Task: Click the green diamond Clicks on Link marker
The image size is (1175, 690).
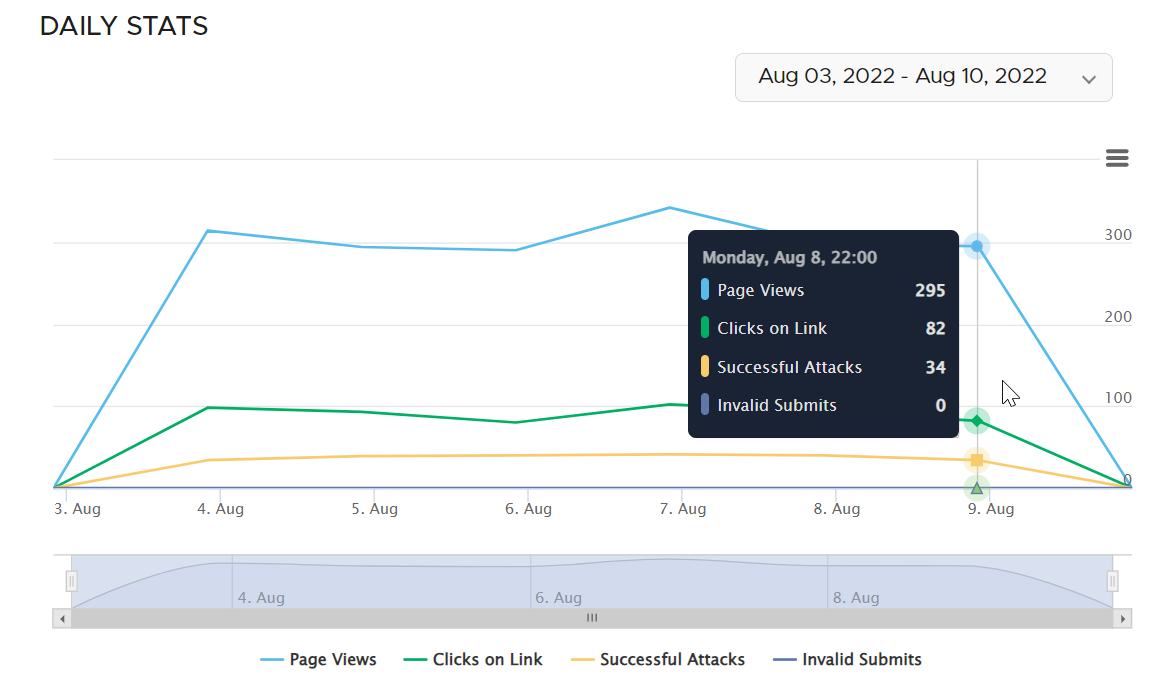Action: 977,421
